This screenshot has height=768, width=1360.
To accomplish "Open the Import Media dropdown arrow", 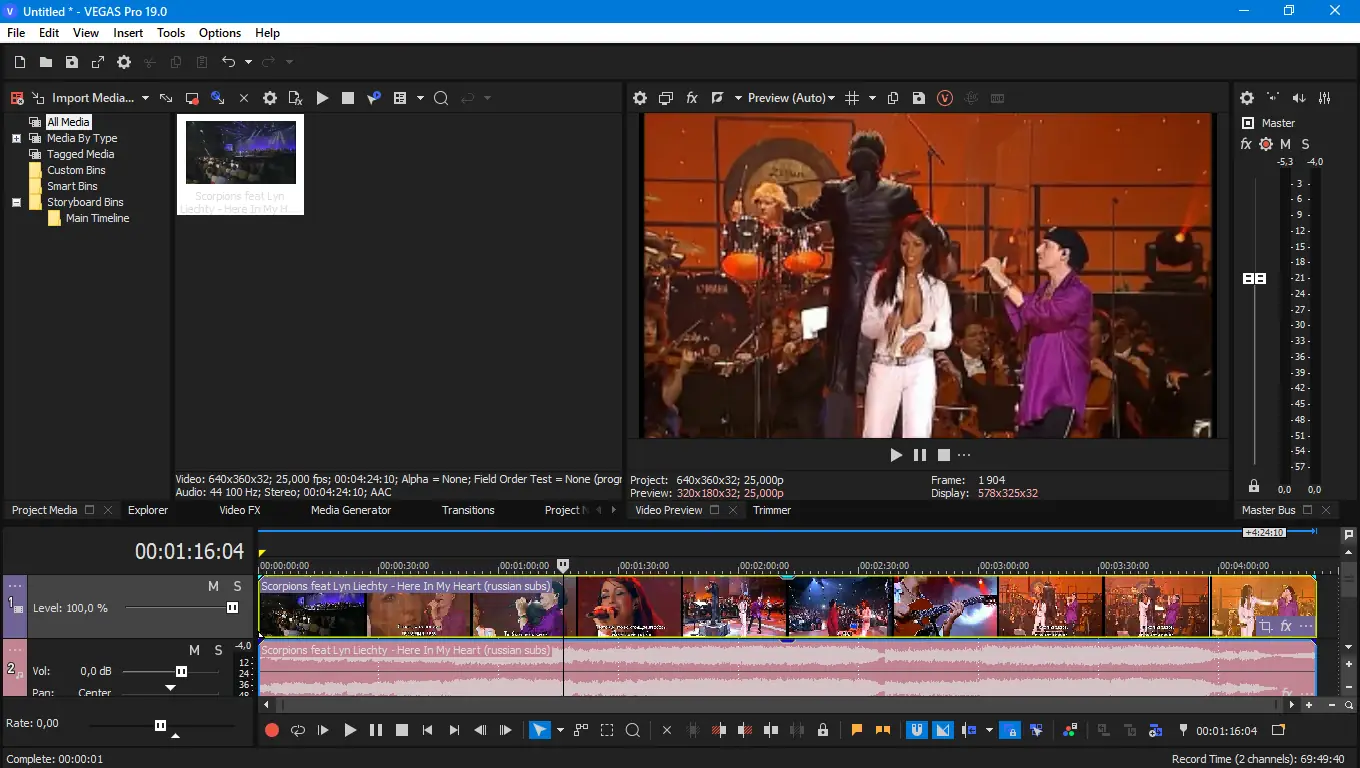I will point(145,98).
